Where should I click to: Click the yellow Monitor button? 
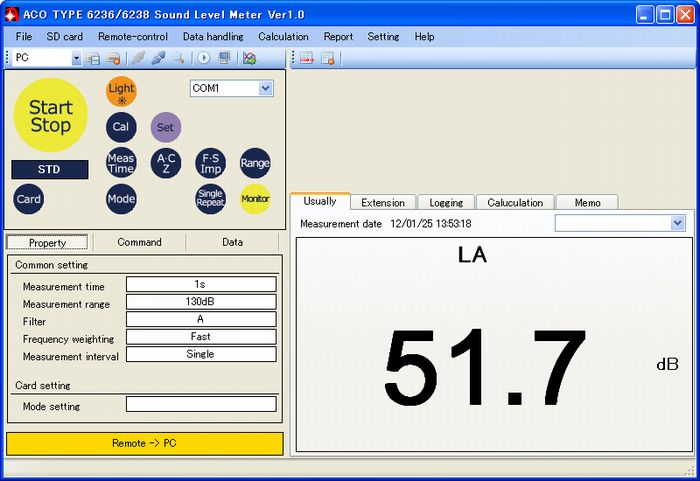(x=255, y=199)
